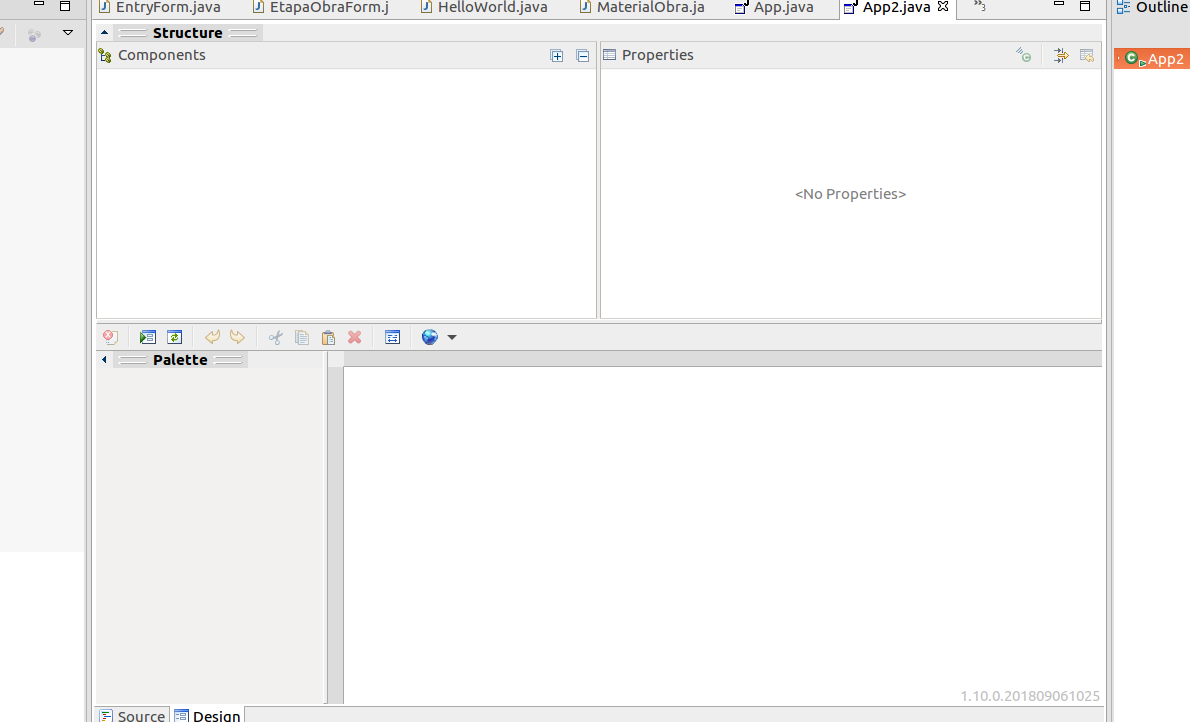The image size is (1190, 722).
Task: Open the error log icon in designer toolbar
Action: click(x=110, y=337)
